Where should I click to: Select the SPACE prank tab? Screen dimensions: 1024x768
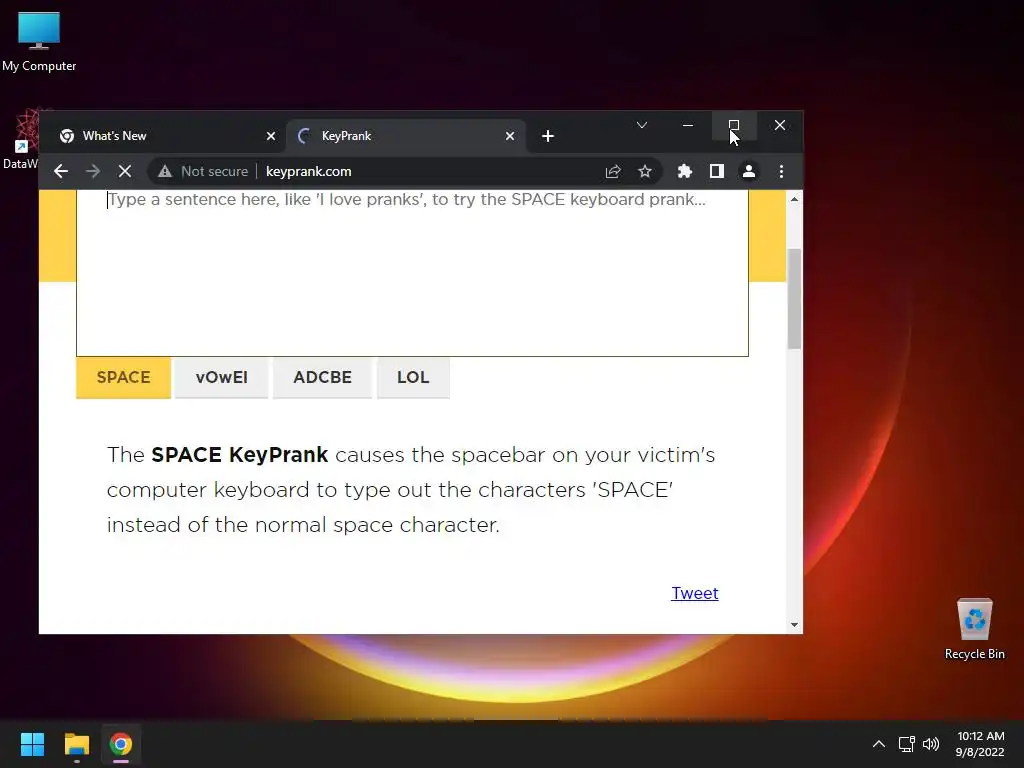point(123,377)
